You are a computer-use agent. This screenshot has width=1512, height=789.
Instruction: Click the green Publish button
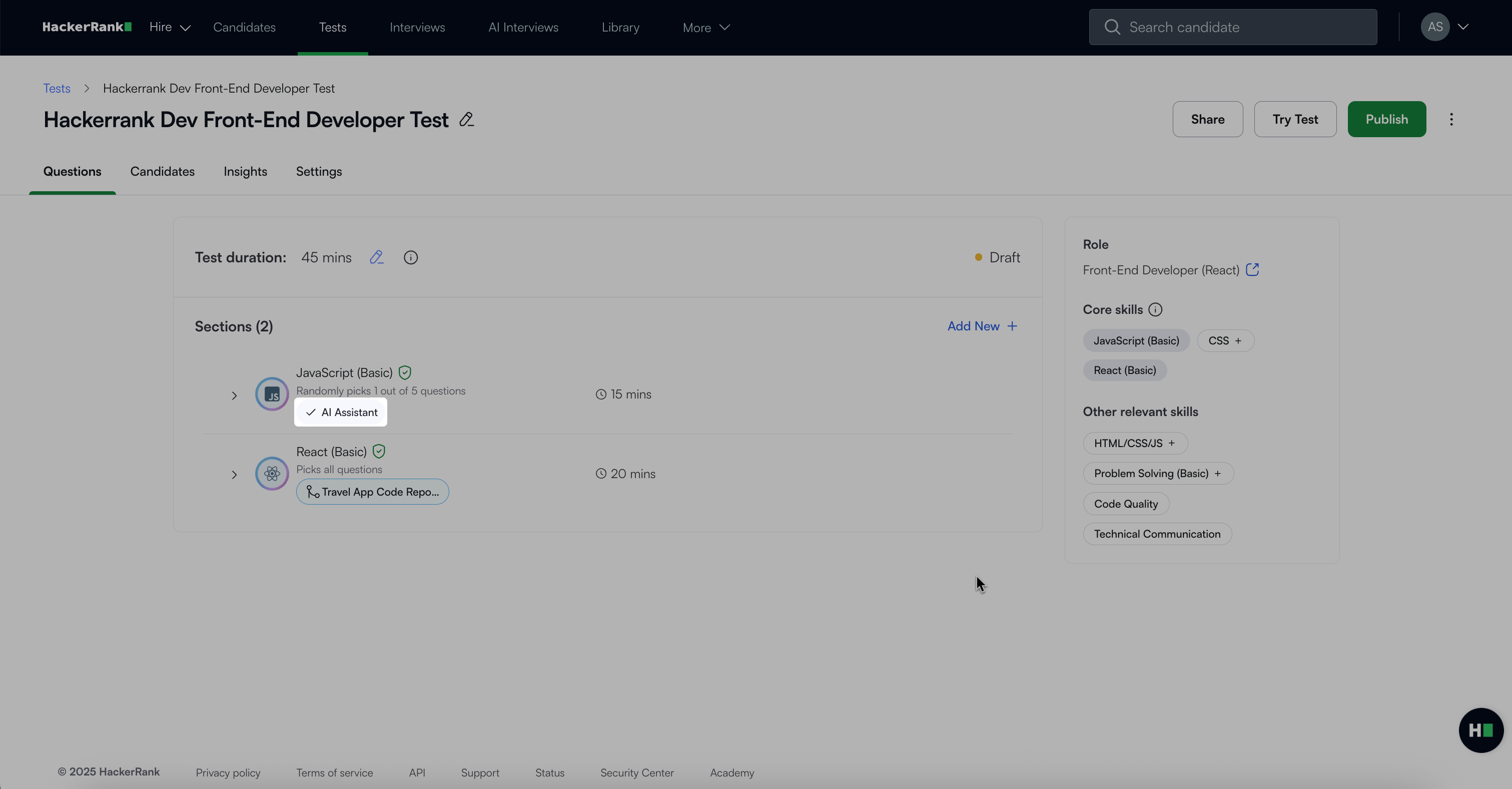coord(1386,119)
